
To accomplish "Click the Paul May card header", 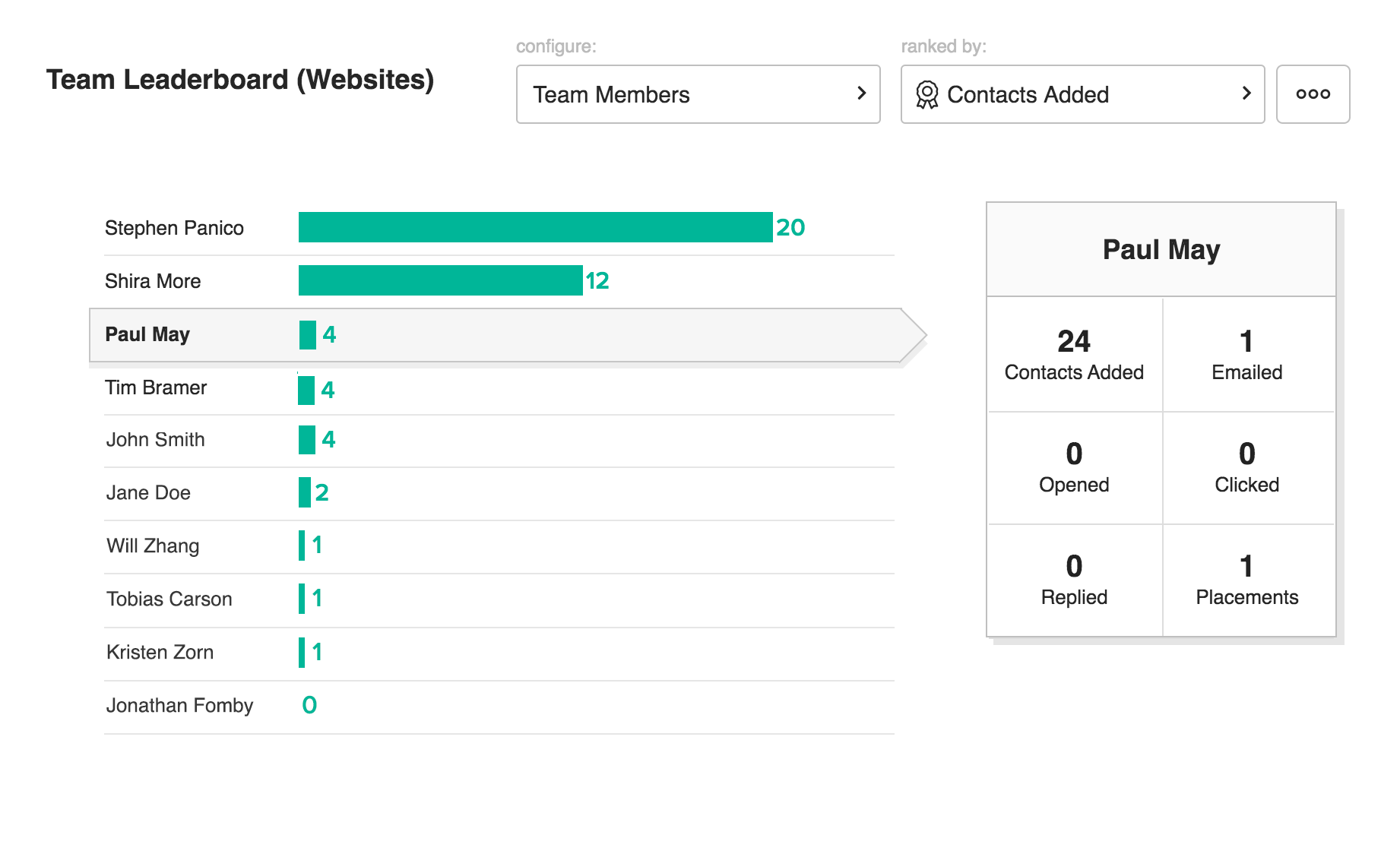I will coord(1161,250).
